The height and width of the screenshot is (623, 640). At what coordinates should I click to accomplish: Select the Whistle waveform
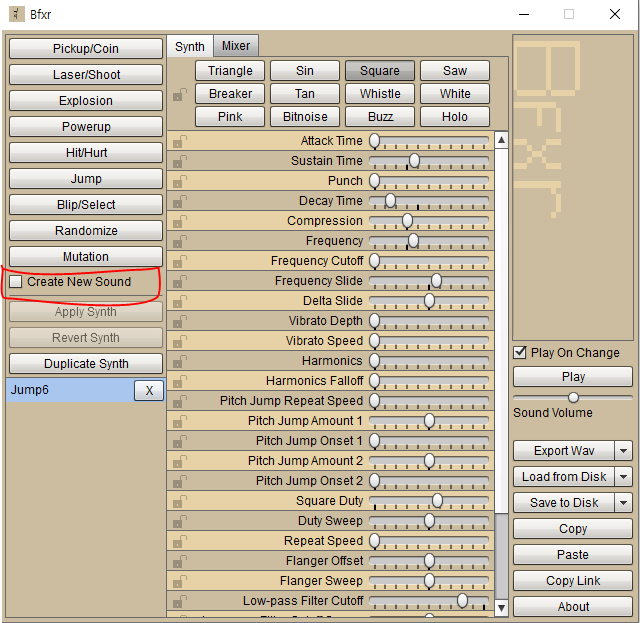380,93
